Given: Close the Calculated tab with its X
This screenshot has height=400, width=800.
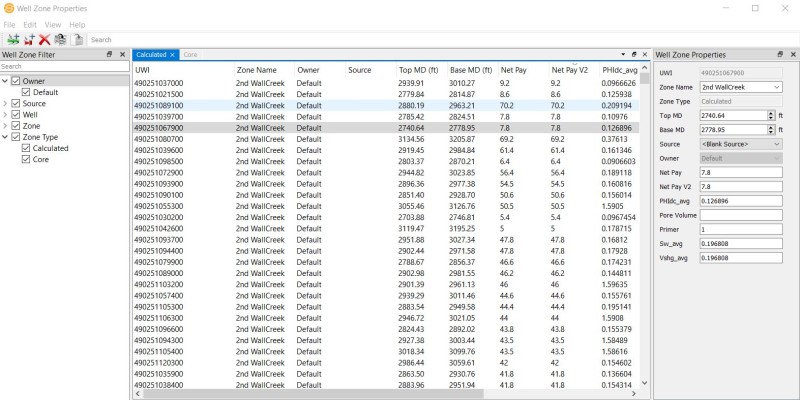Looking at the screenshot, I should click(x=172, y=55).
